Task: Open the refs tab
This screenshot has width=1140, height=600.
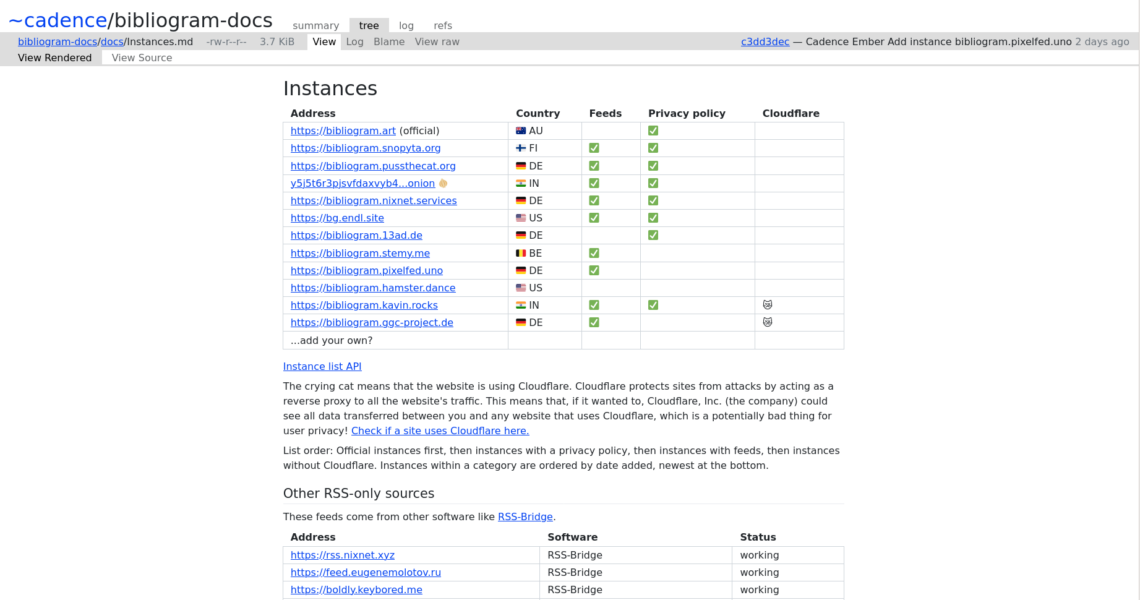Action: [x=442, y=26]
